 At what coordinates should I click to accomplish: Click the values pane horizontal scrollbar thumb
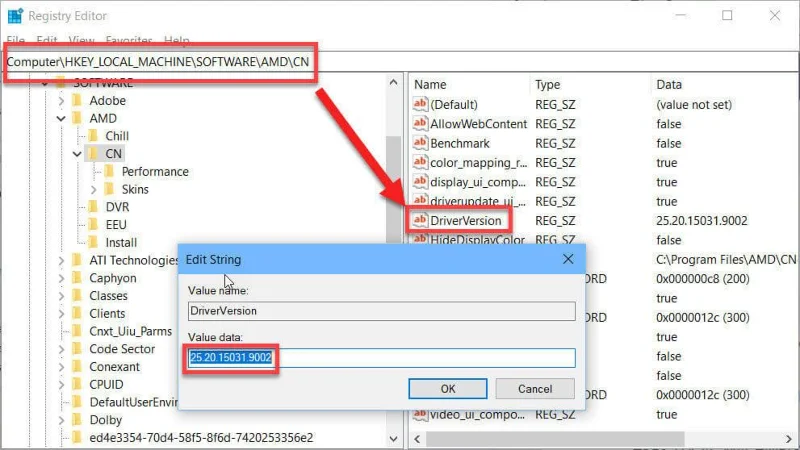[x=555, y=439]
